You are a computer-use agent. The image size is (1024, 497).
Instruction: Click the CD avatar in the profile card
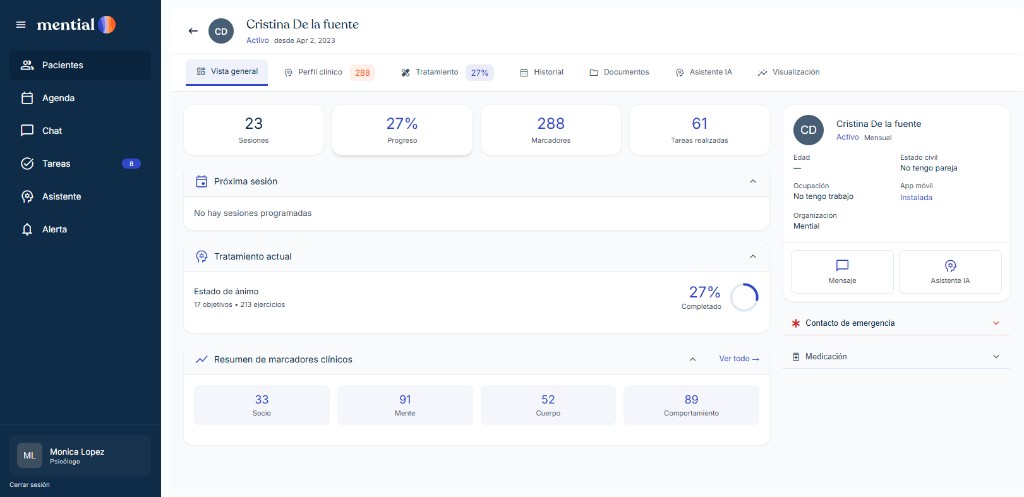click(808, 130)
